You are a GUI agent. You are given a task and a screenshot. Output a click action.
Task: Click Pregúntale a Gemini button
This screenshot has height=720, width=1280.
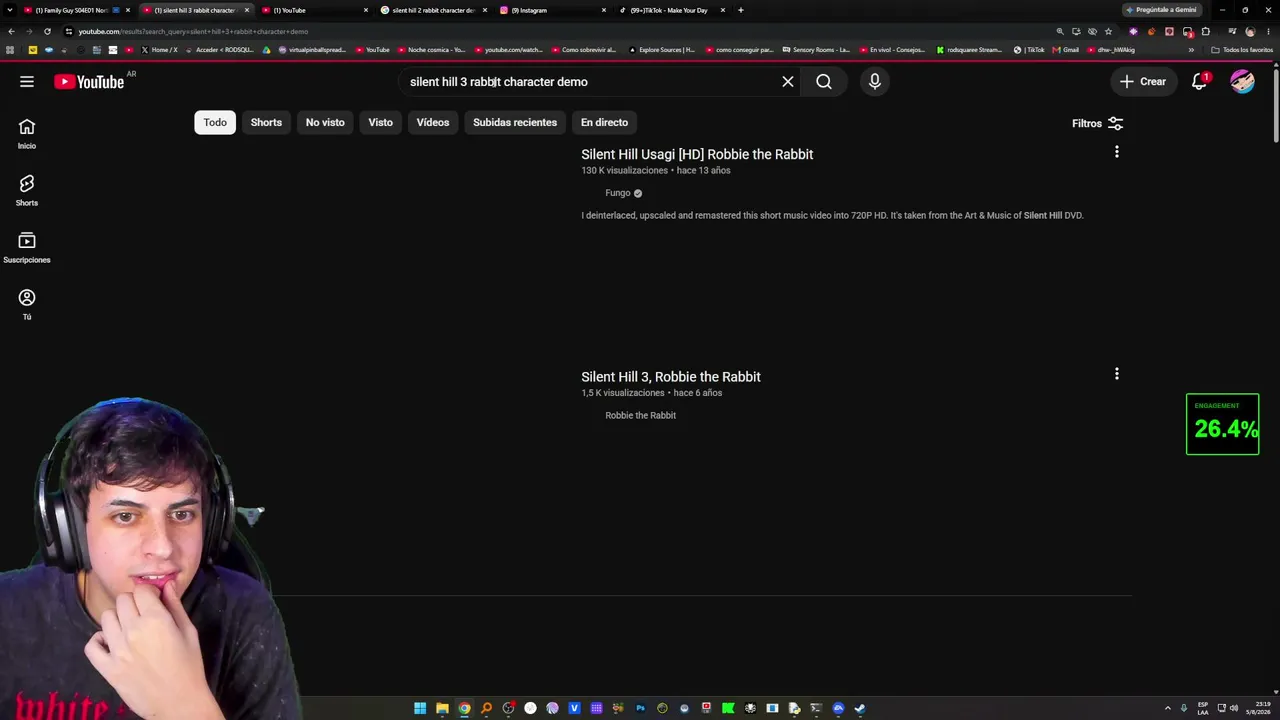(1160, 10)
